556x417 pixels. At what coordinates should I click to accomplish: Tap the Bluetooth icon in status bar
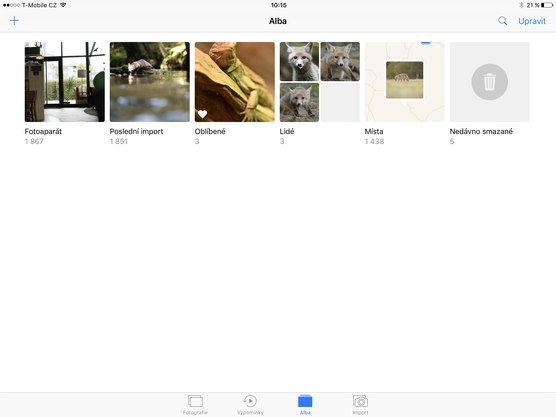click(521, 5)
